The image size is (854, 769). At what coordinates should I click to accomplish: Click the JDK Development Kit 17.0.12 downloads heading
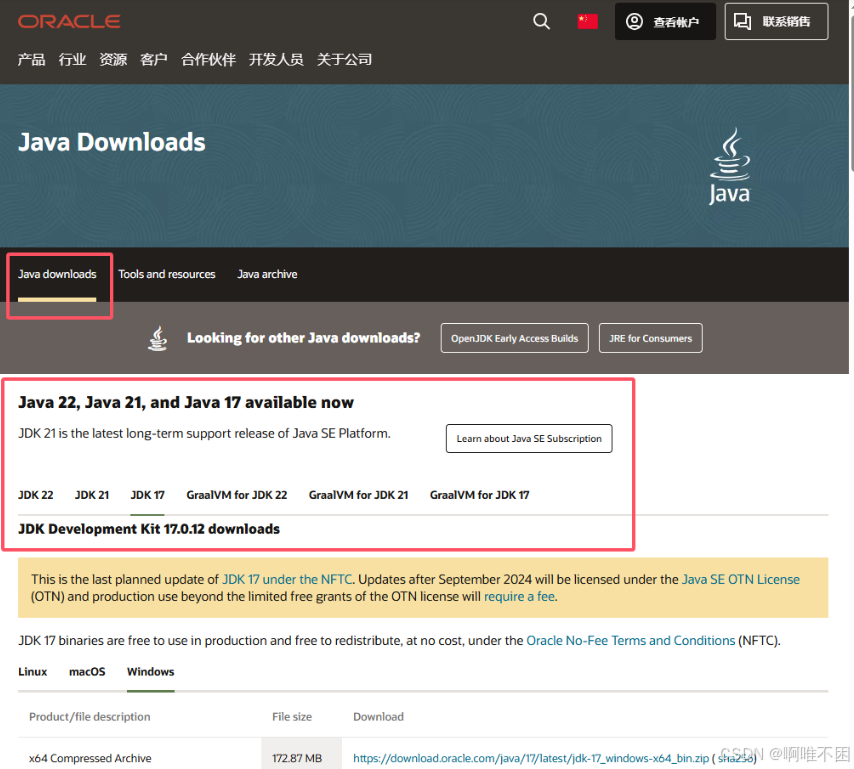pos(149,529)
